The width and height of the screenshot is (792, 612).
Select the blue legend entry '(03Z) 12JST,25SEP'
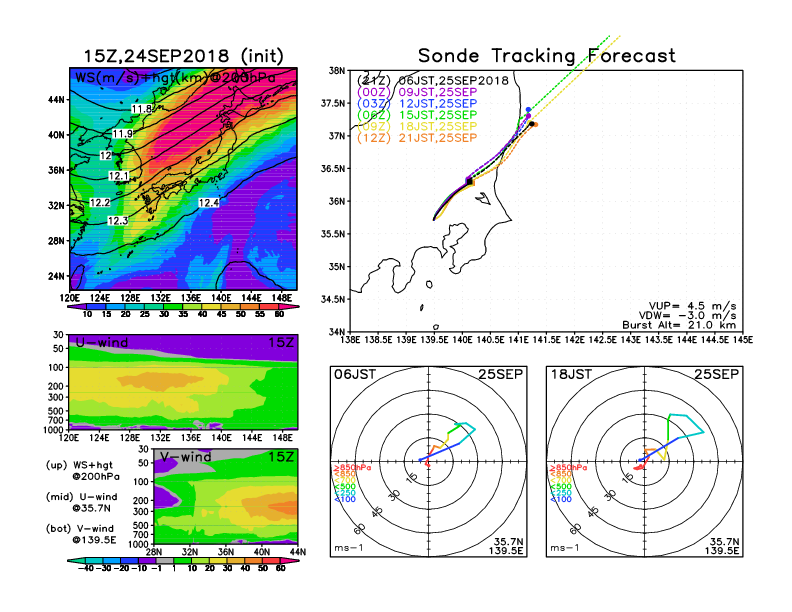pos(417,104)
